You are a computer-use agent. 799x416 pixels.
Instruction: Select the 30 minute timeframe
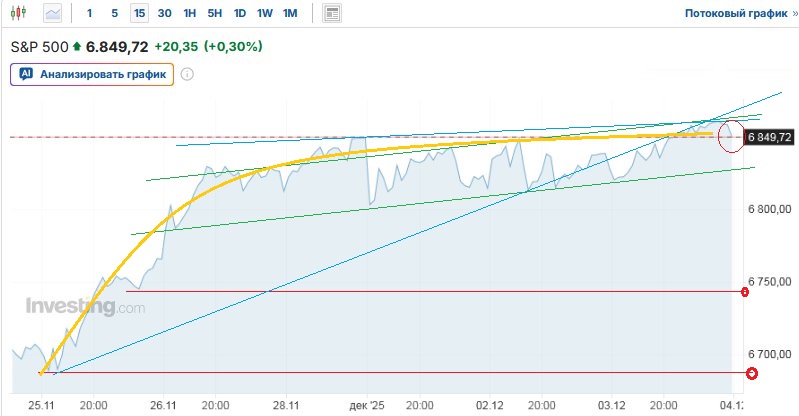pyautogui.click(x=164, y=14)
